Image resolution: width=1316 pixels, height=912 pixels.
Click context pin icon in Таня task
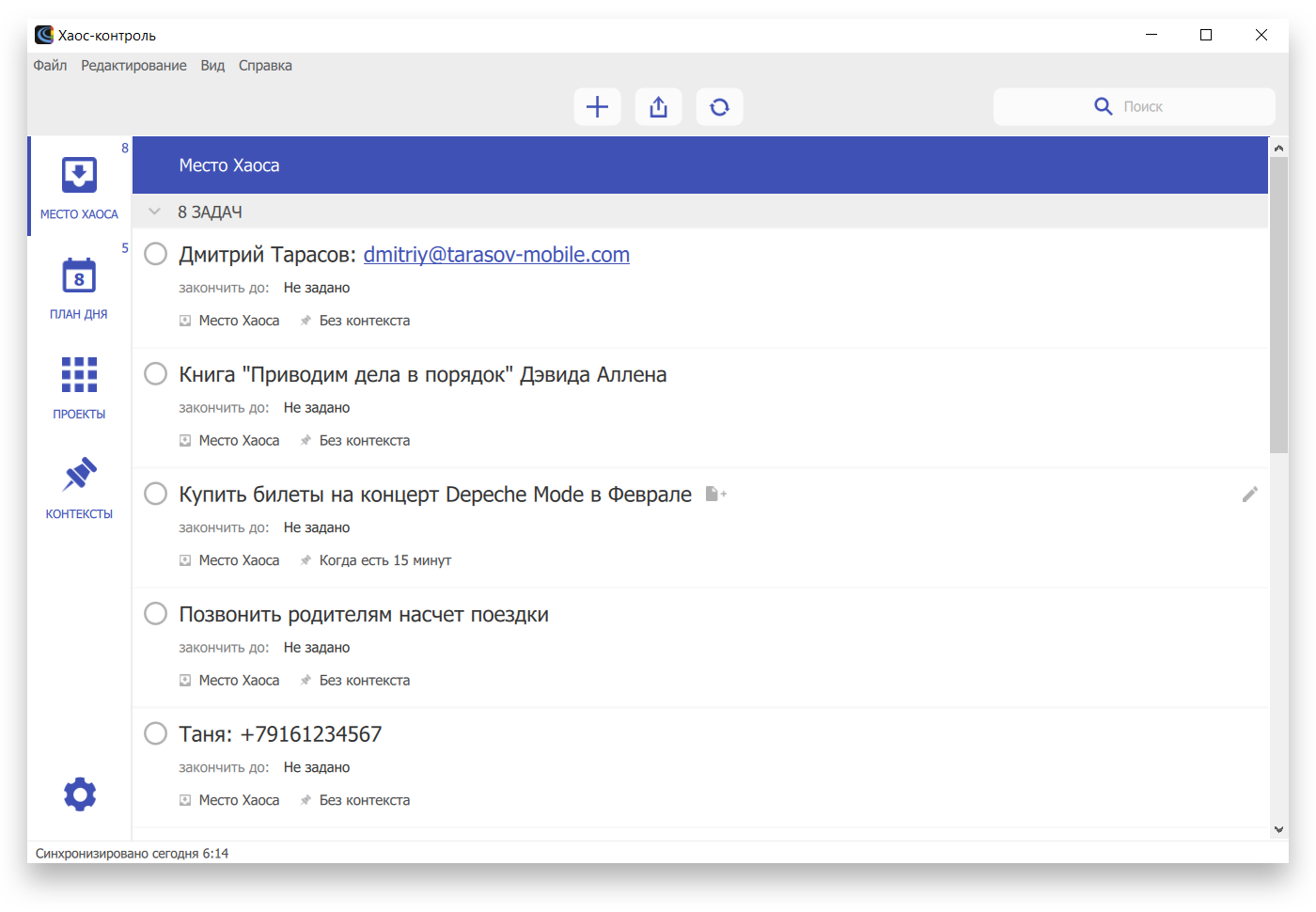[x=305, y=800]
